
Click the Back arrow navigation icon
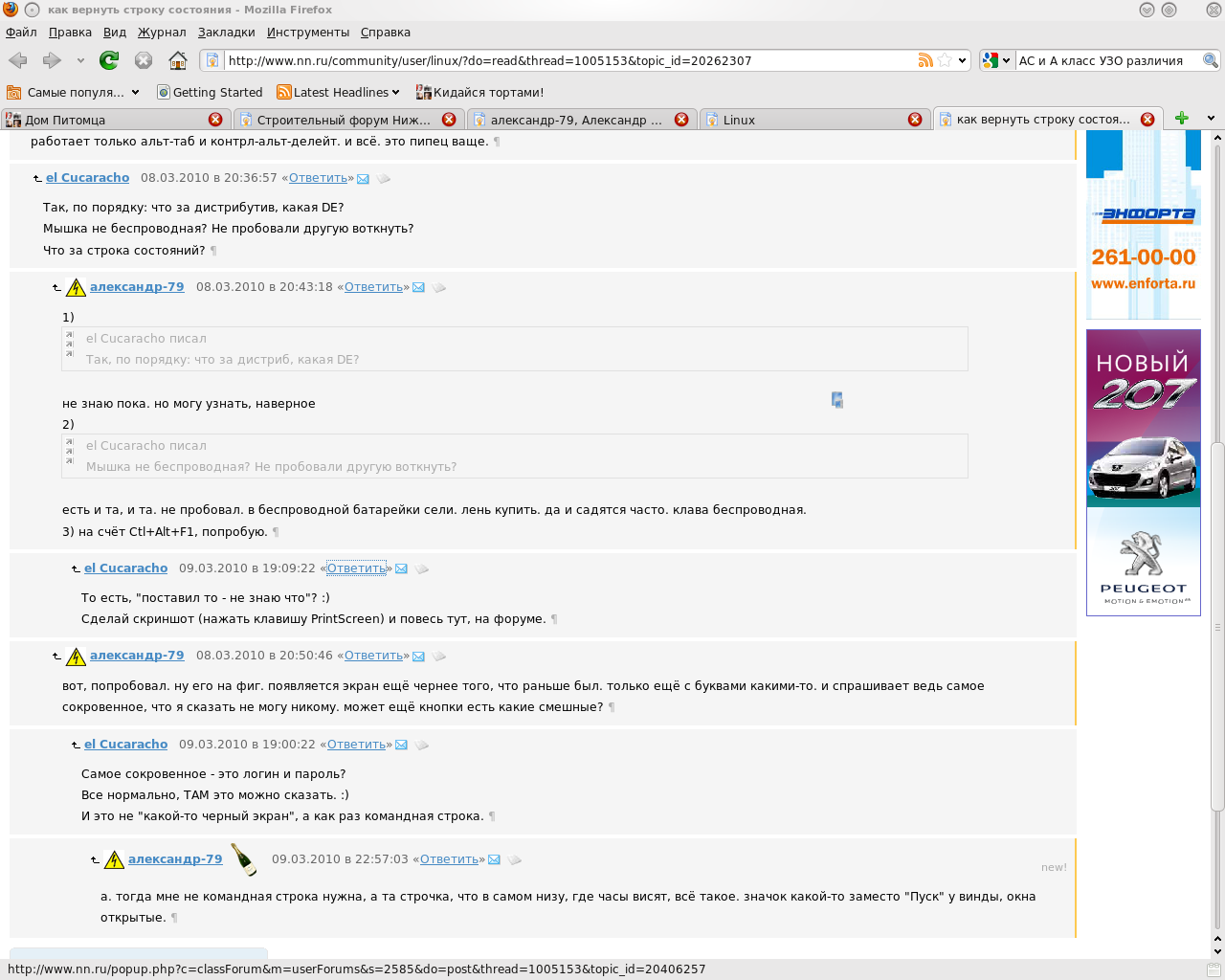[x=18, y=60]
